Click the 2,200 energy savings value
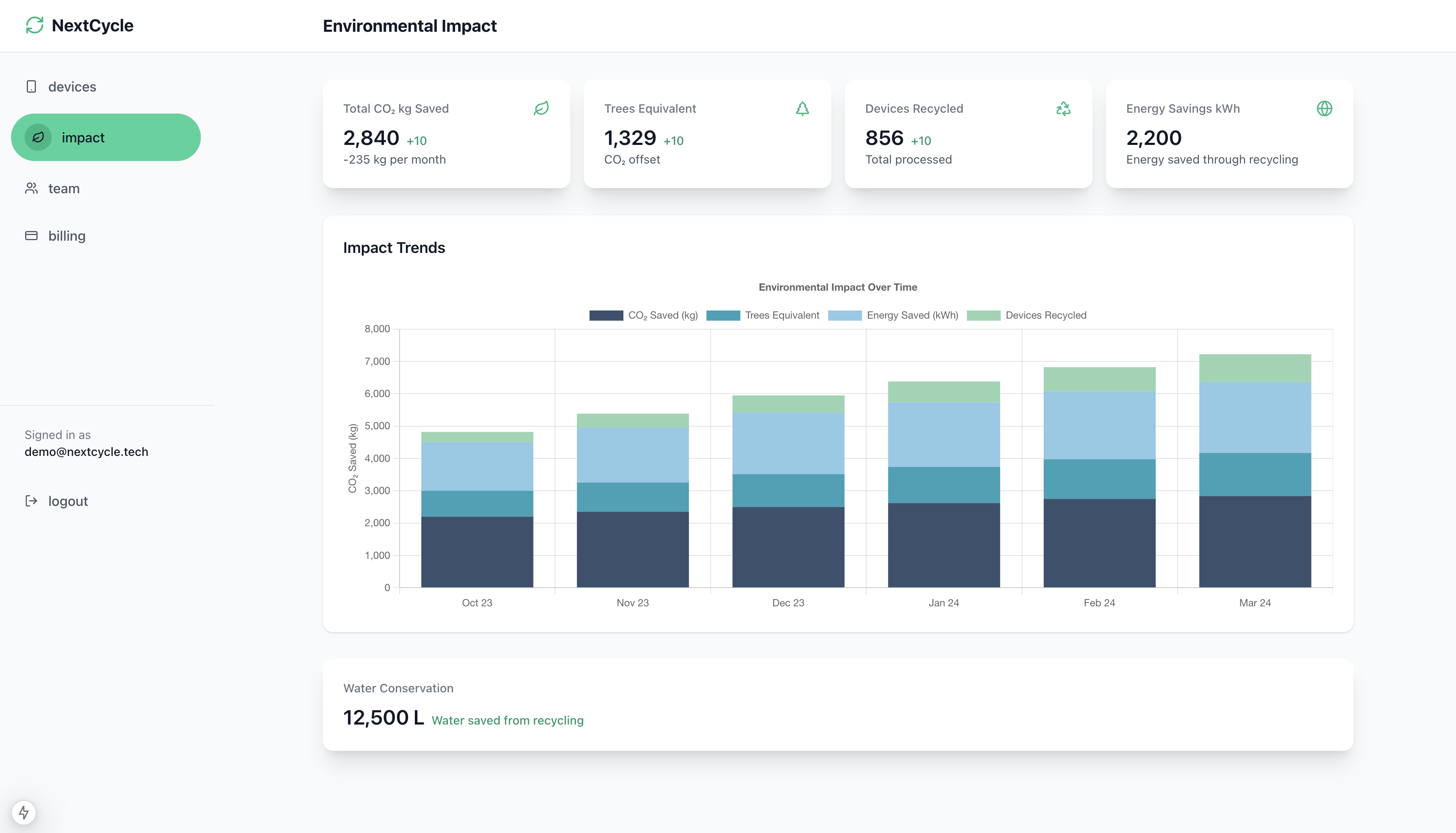Image resolution: width=1456 pixels, height=833 pixels. click(x=1154, y=138)
